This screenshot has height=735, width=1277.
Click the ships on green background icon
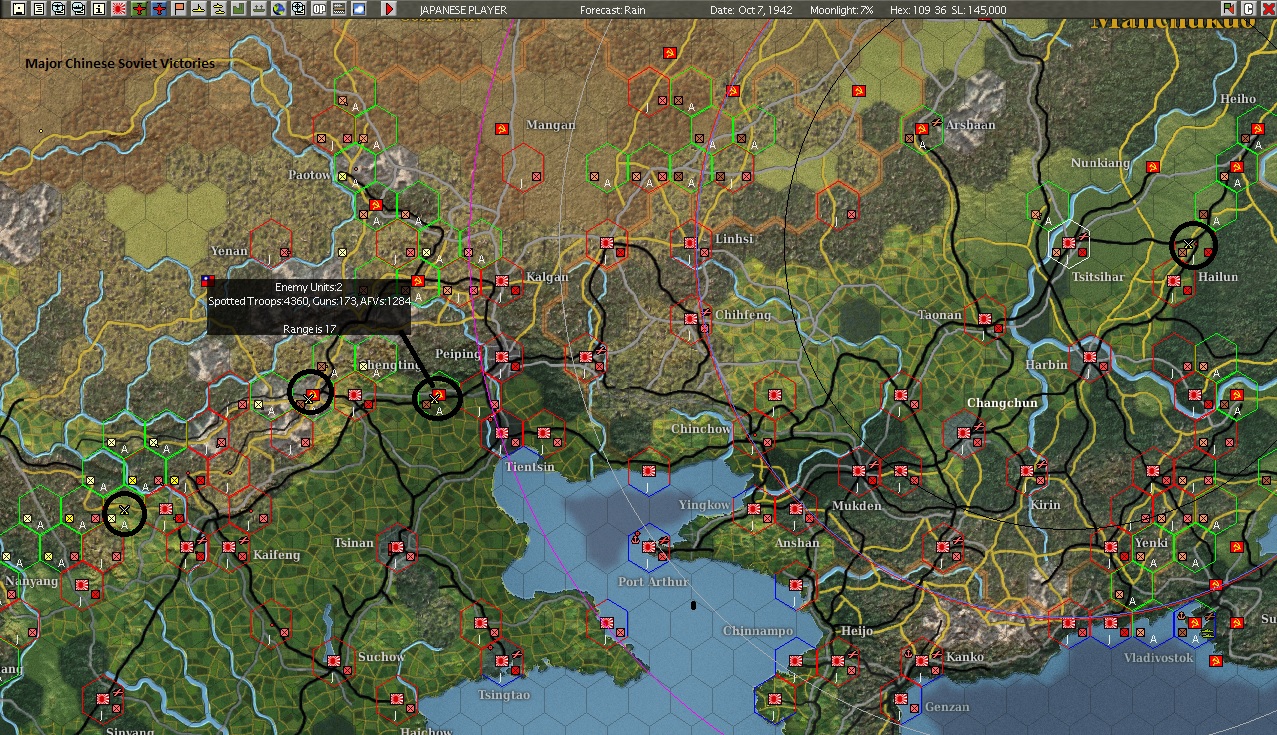point(259,9)
